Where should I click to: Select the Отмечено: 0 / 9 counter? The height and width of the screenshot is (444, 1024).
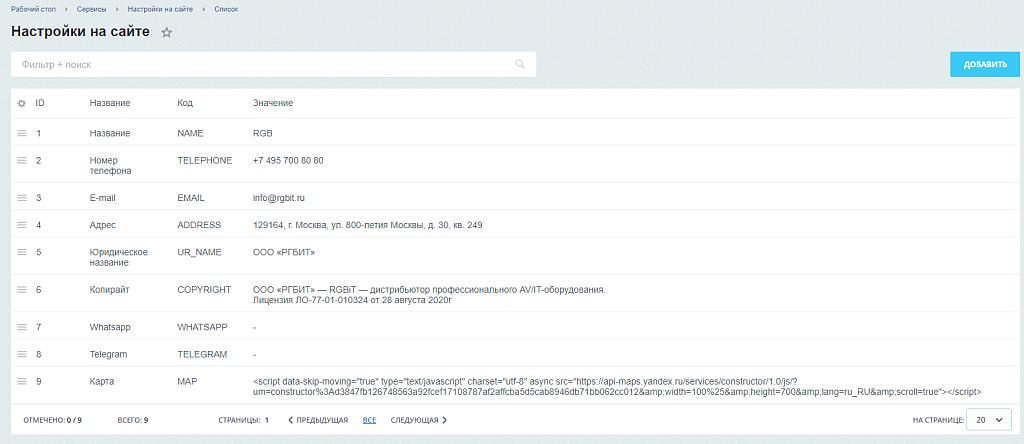52,420
